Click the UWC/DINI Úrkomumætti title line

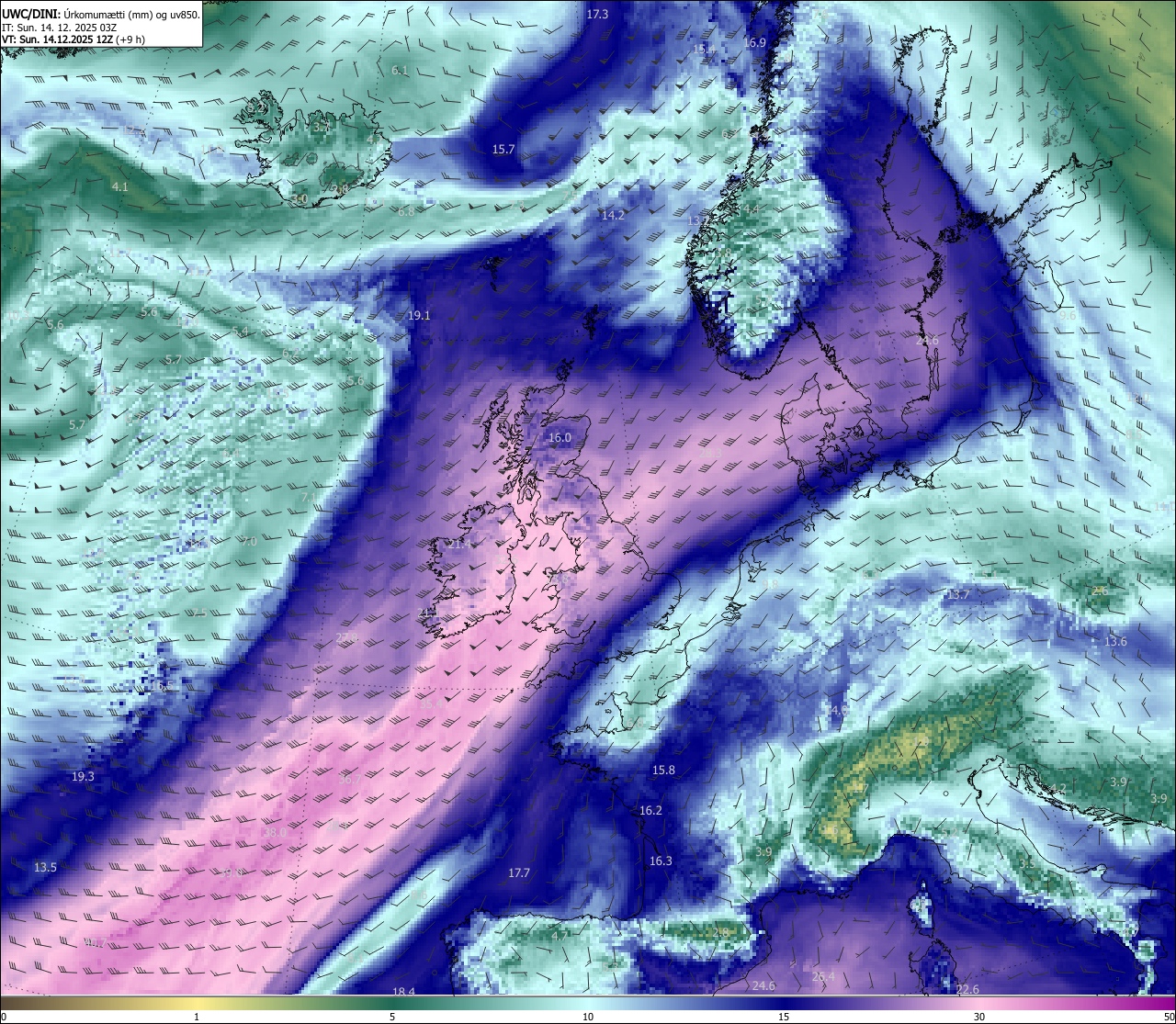(101, 15)
